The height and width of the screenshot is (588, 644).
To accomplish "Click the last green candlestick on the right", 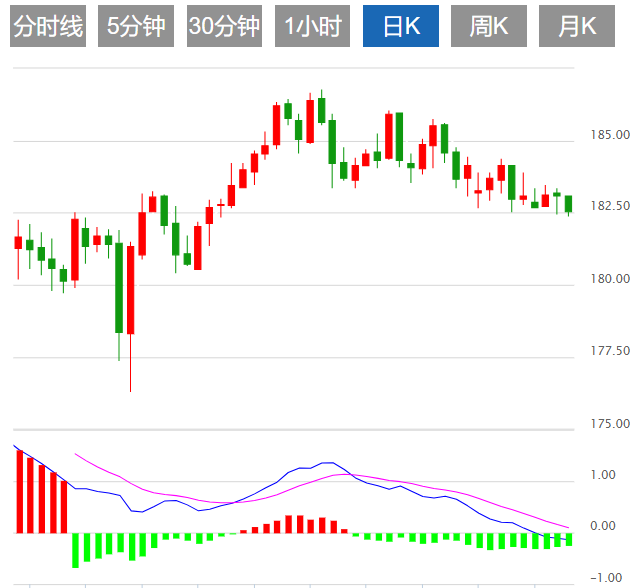I will [568, 204].
